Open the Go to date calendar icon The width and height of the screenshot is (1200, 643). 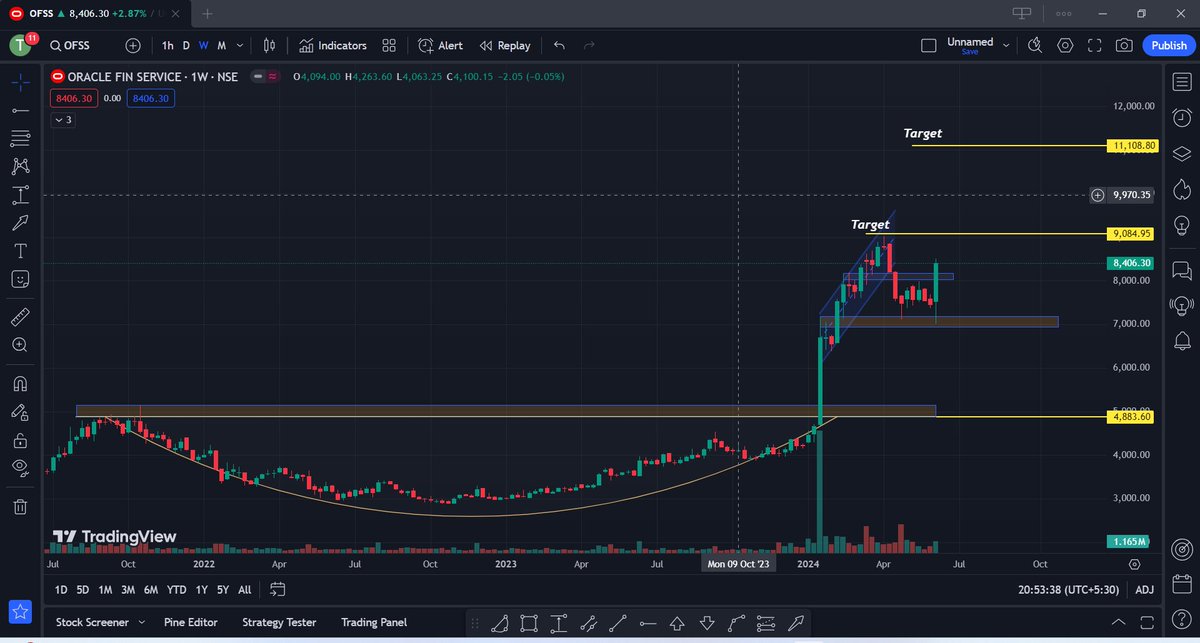pyautogui.click(x=278, y=590)
